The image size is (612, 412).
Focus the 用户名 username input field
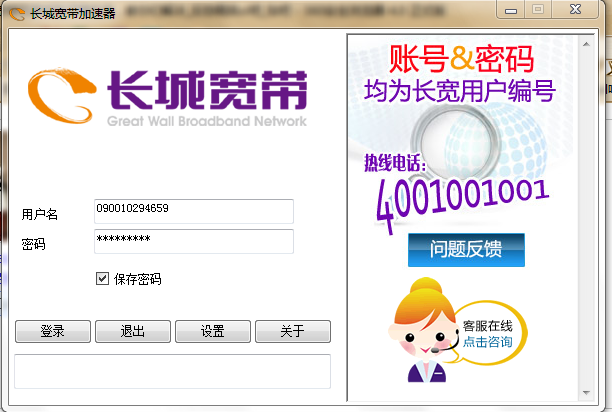[194, 211]
